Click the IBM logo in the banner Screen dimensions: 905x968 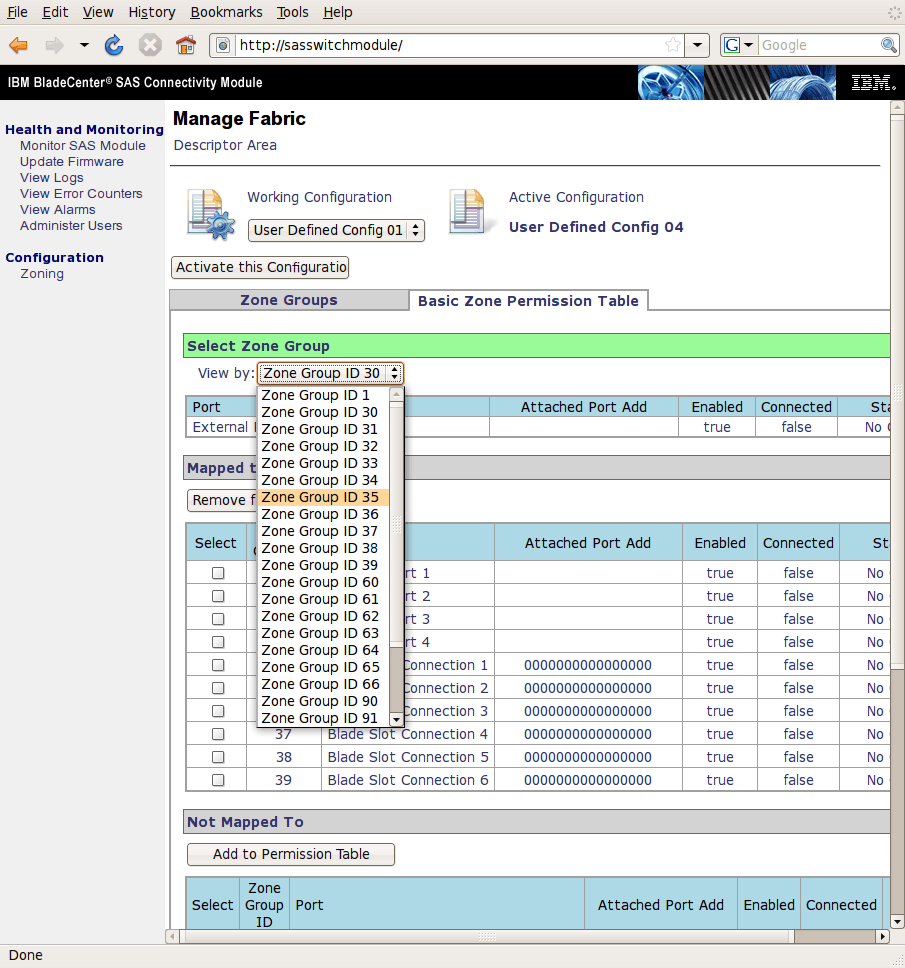click(x=873, y=83)
